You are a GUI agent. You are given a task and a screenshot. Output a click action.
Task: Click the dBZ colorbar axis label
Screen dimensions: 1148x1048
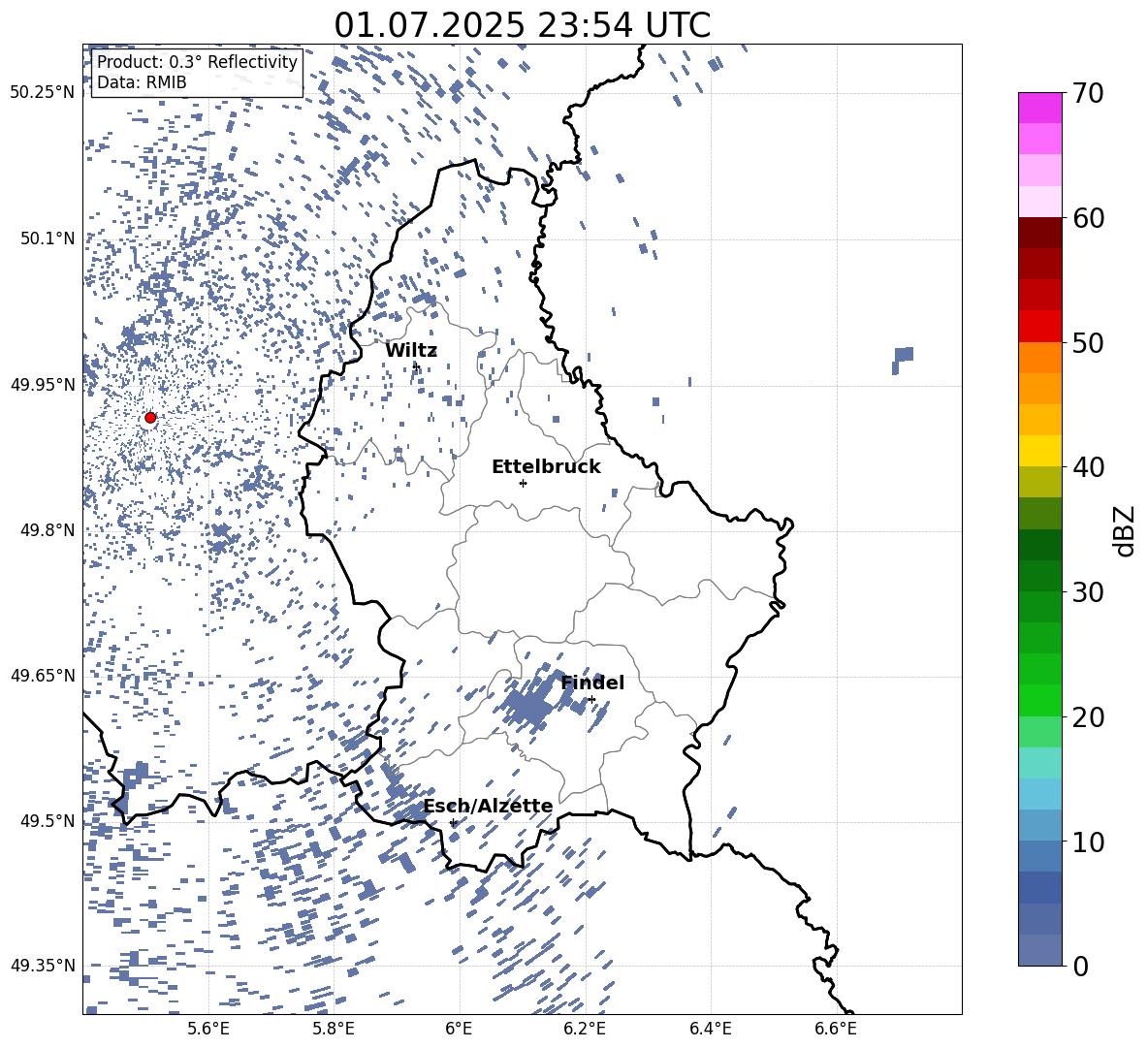(1126, 530)
